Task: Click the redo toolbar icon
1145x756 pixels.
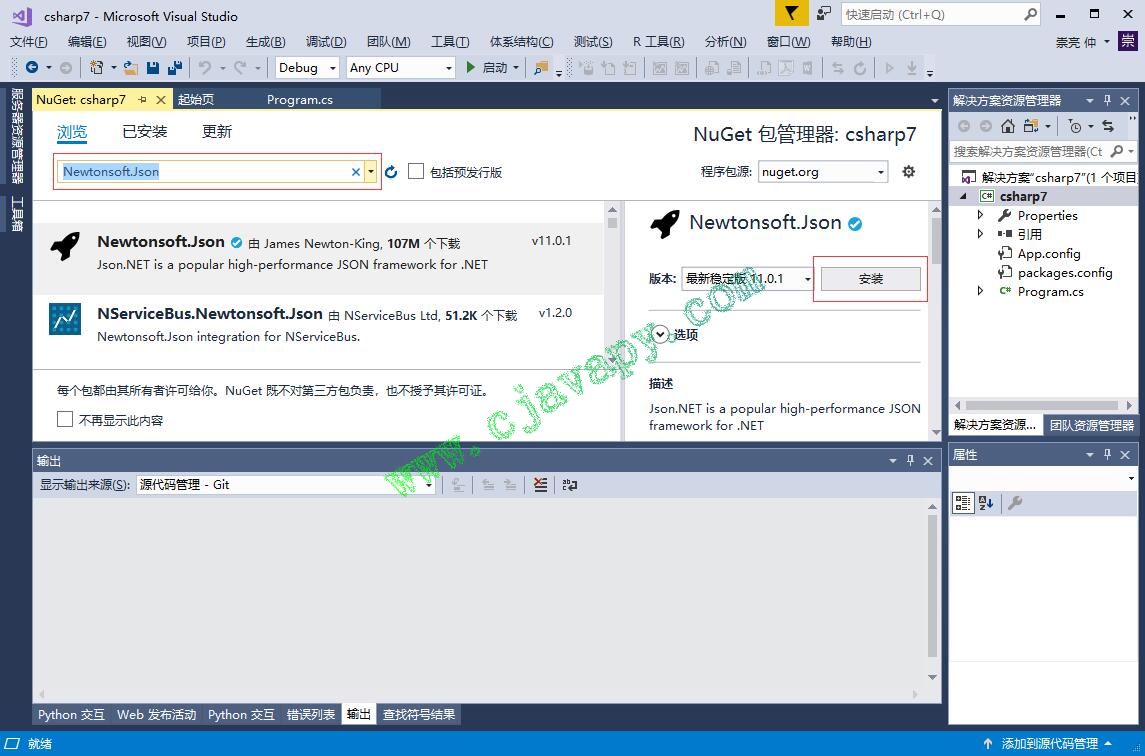Action: click(240, 68)
